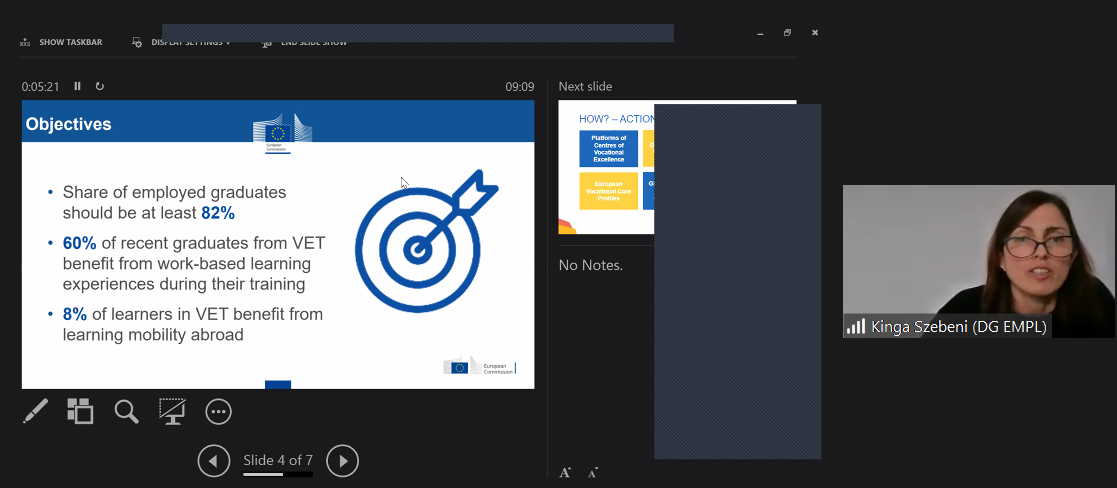Image resolution: width=1117 pixels, height=488 pixels.
Task: Restart the slide timer
Action: click(x=100, y=86)
